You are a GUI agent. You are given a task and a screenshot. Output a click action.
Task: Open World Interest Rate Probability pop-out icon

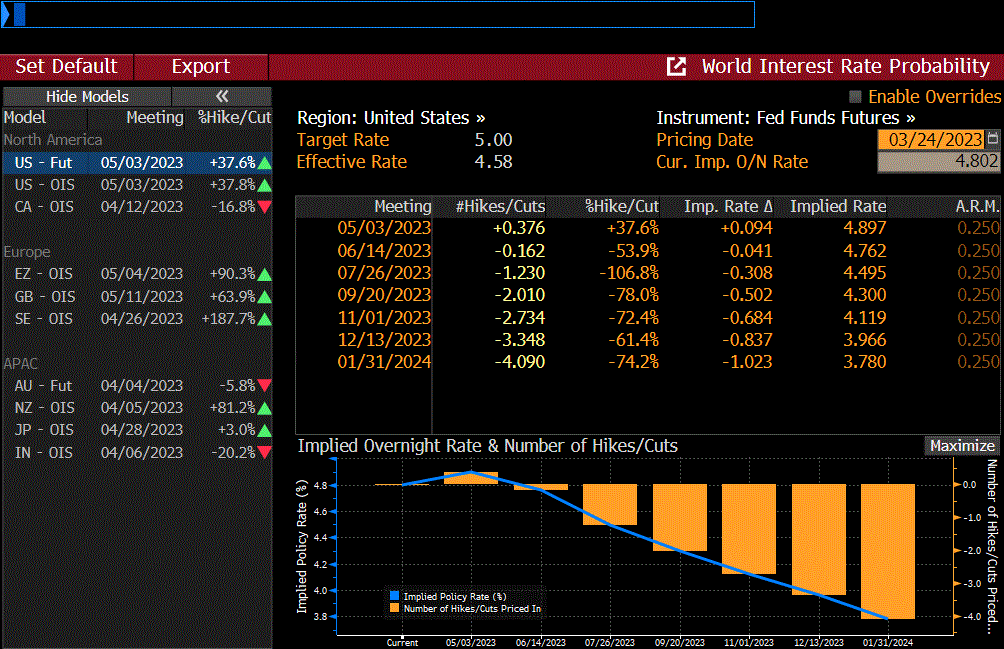[676, 67]
